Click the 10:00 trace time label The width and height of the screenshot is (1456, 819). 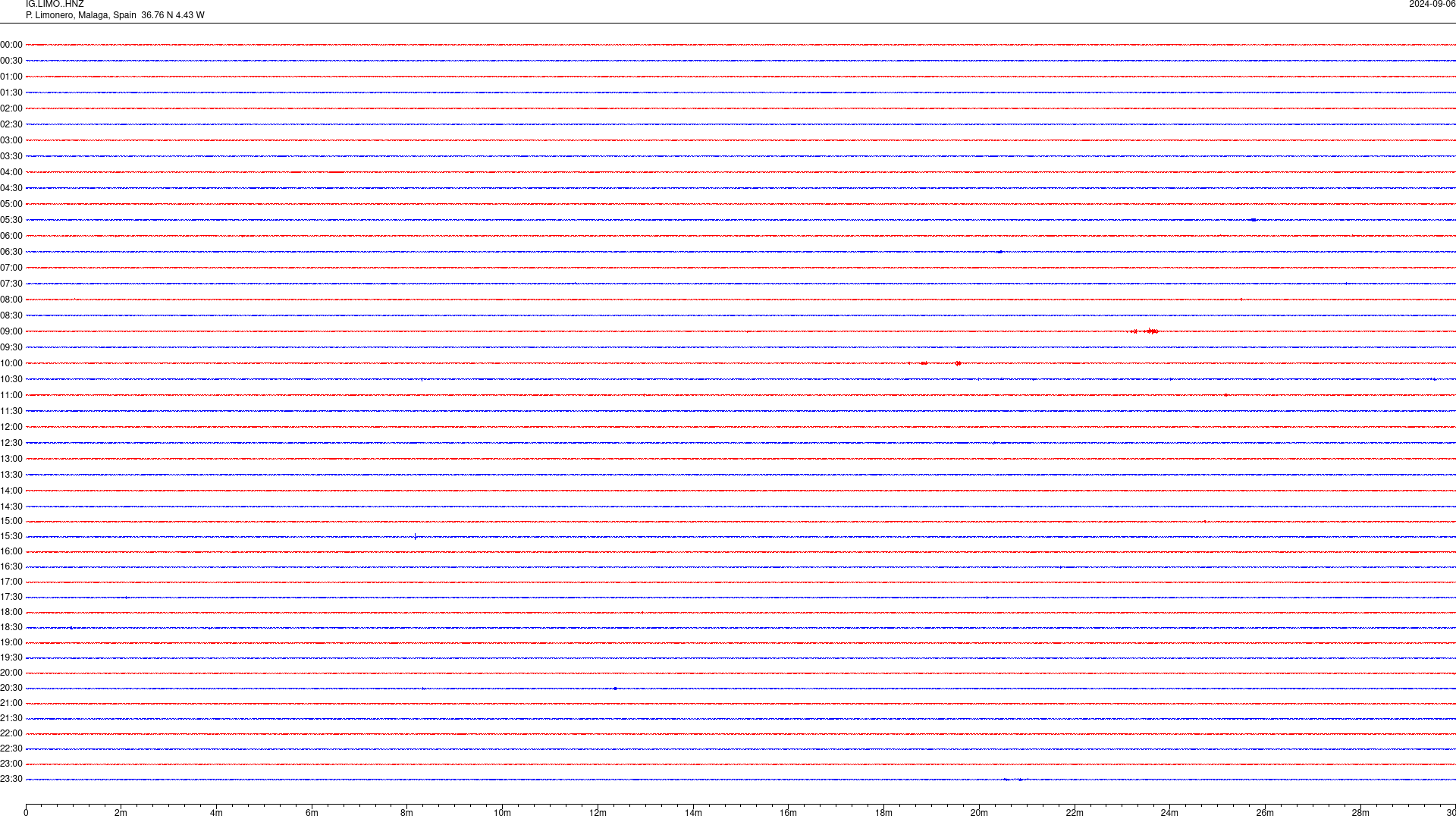(11, 363)
